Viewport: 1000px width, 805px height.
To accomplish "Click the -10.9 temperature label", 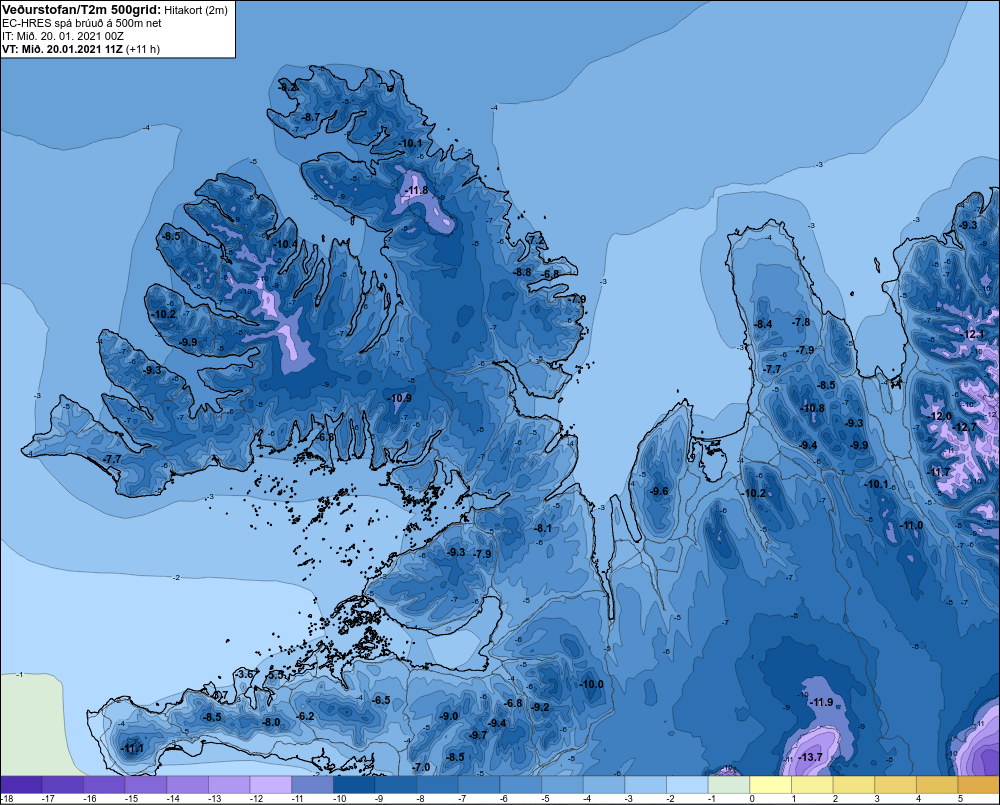I will point(400,398).
